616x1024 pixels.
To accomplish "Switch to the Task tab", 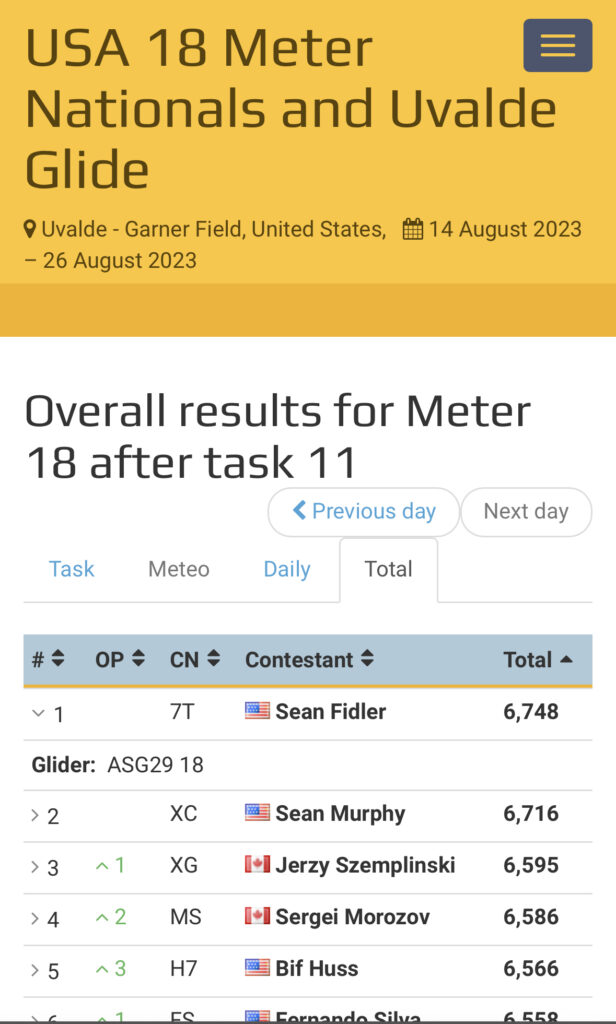I will coord(72,569).
